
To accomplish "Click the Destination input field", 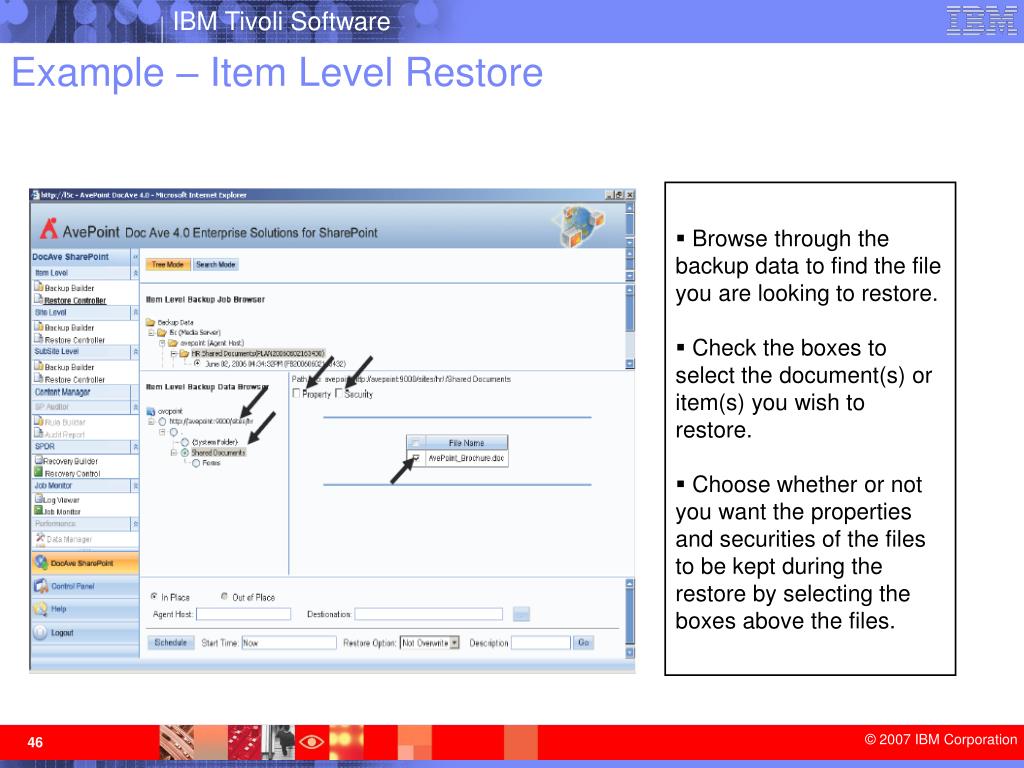I will tap(429, 614).
